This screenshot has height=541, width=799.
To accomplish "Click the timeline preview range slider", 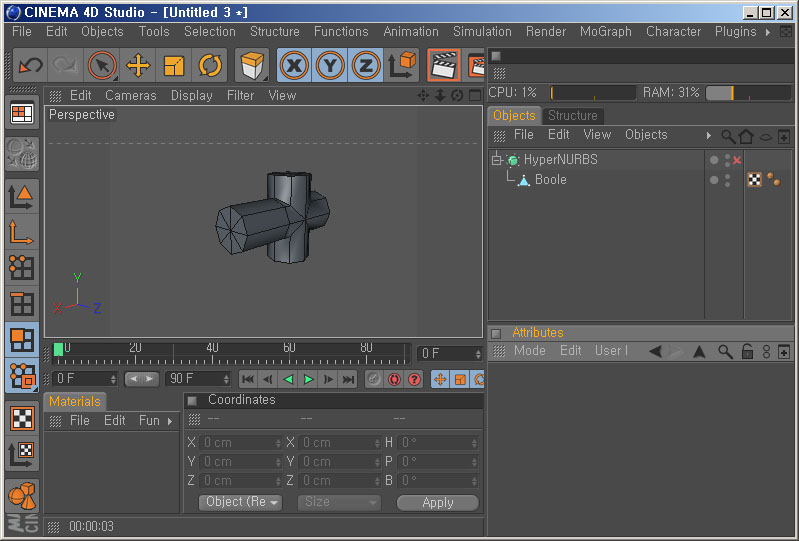I will (141, 379).
